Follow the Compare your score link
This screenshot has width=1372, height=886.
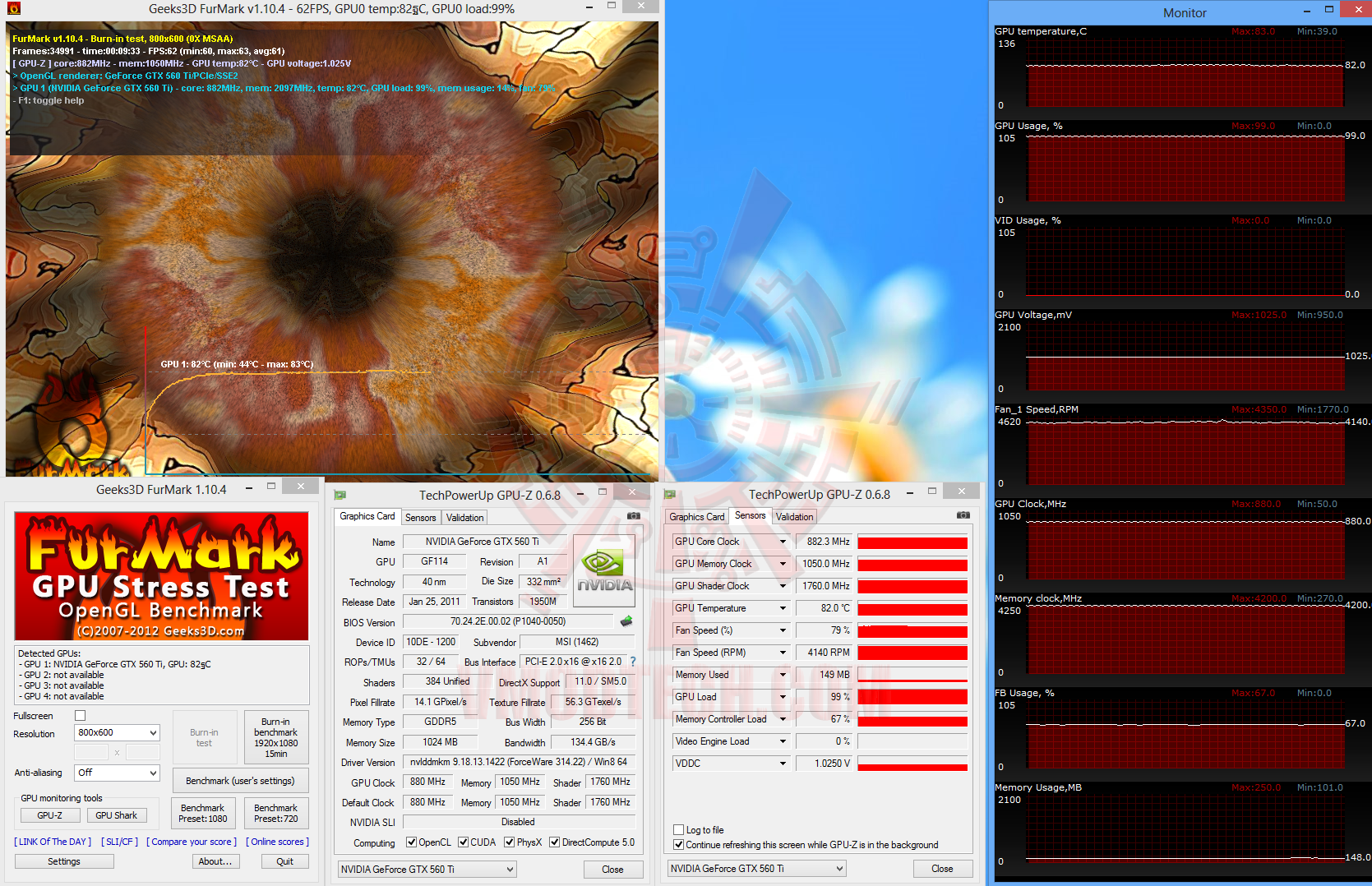192,842
